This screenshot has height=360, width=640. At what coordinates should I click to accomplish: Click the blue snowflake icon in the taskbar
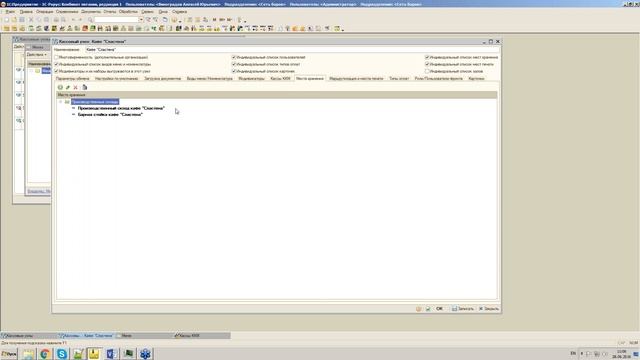click(145, 353)
